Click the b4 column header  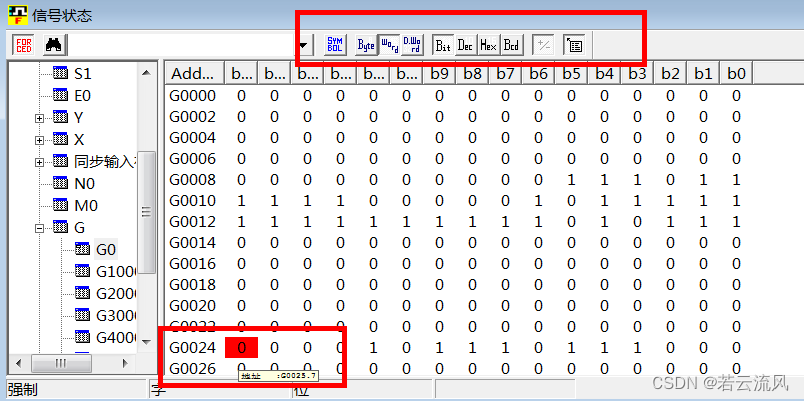(605, 74)
